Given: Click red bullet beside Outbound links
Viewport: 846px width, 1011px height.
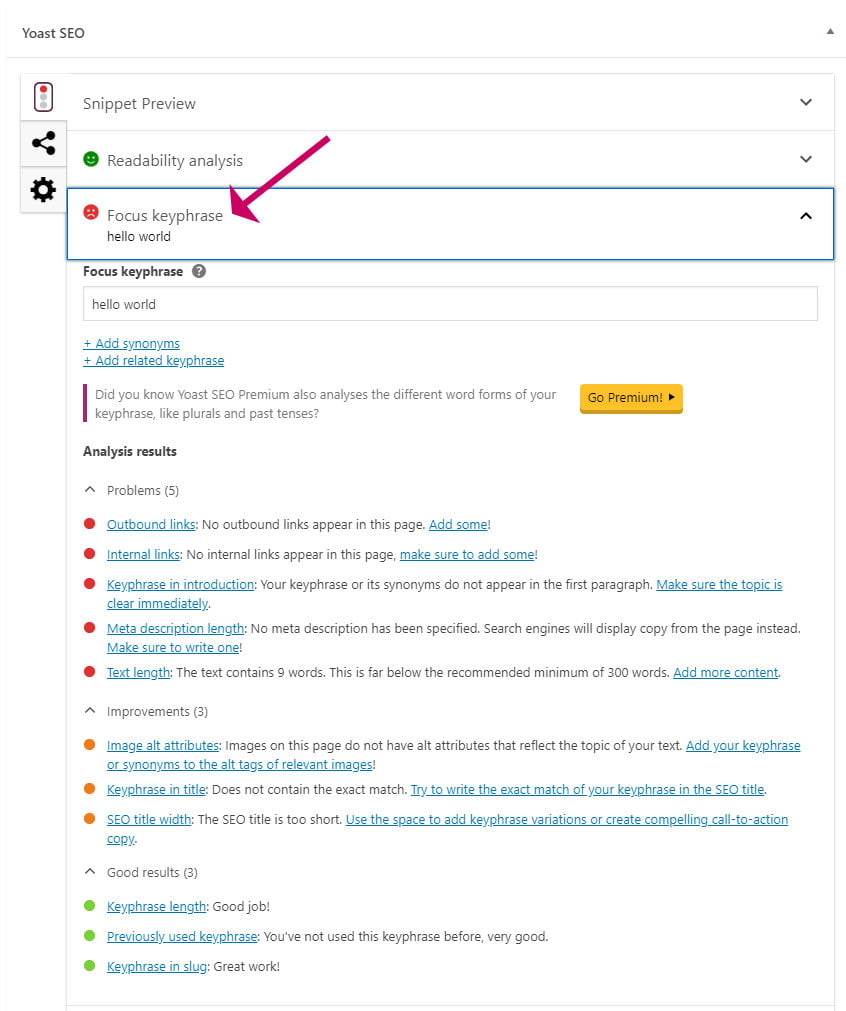Looking at the screenshot, I should pos(90,524).
